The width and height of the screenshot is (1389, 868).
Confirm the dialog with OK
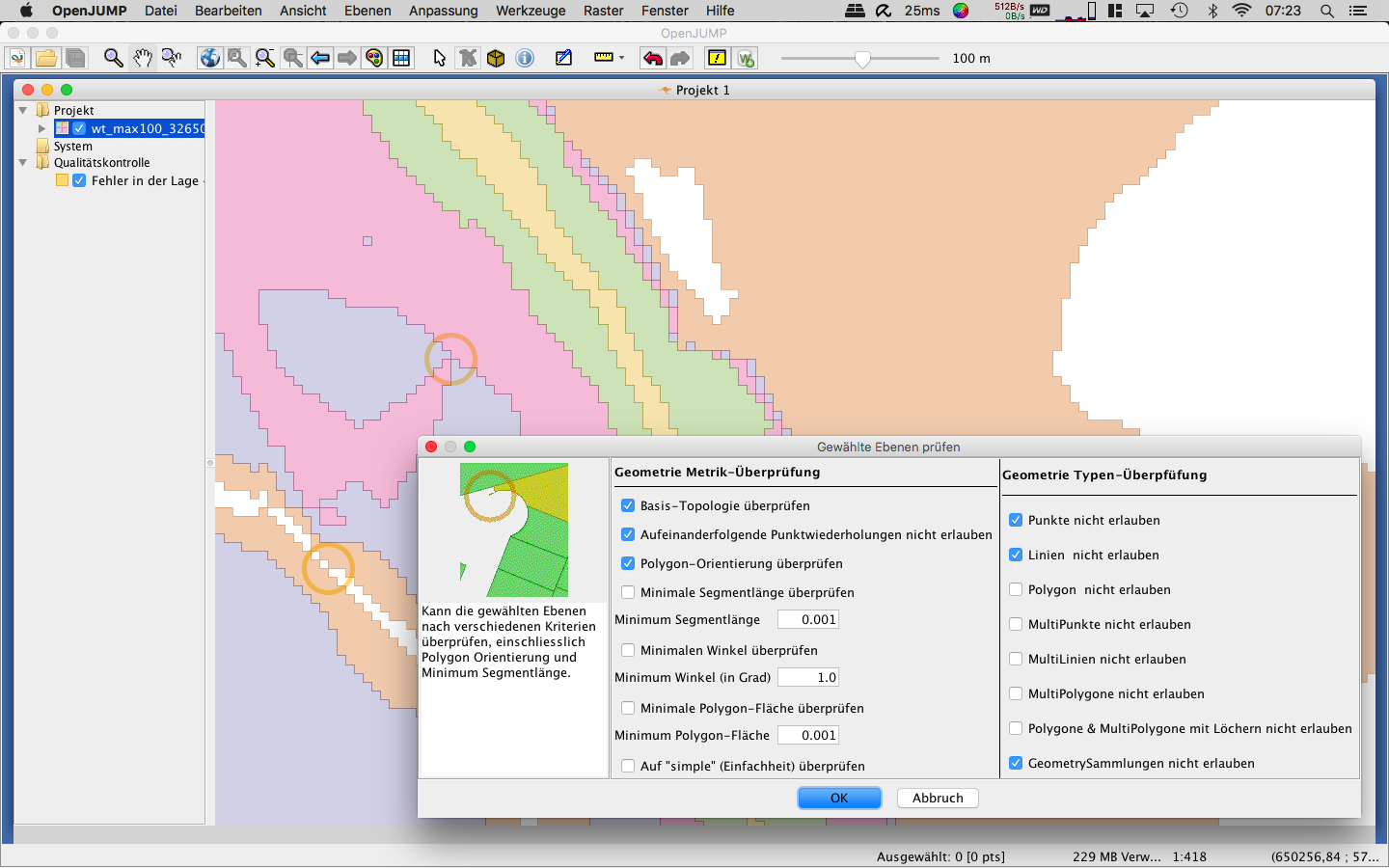coord(839,798)
